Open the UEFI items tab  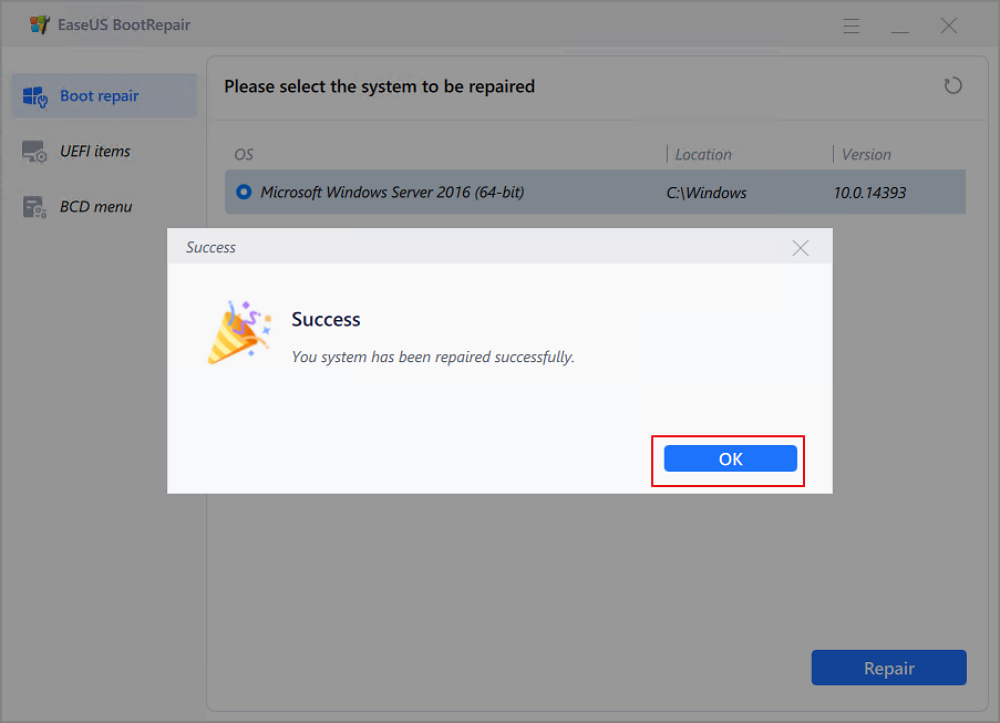tap(95, 151)
